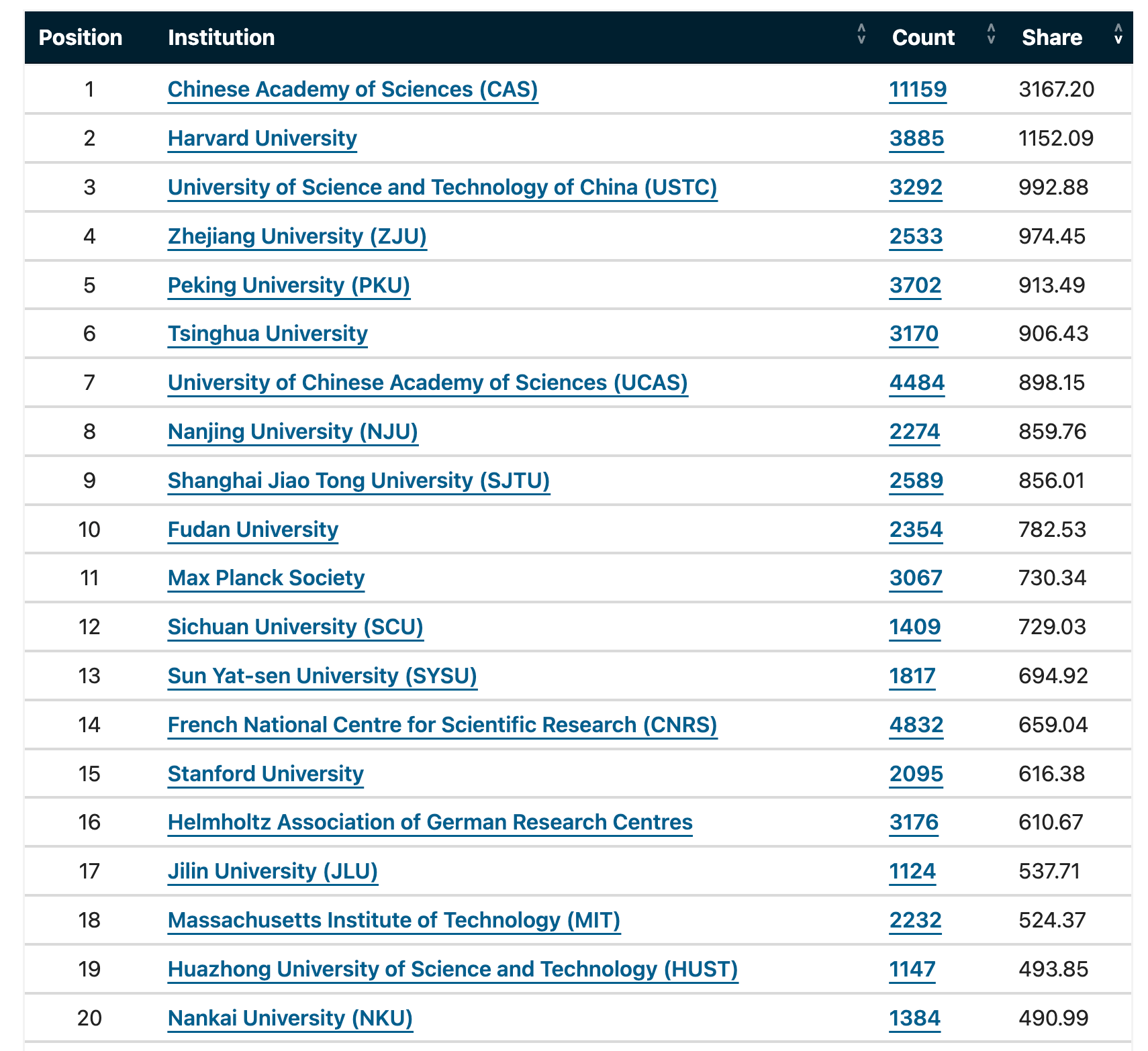Click count 2274 for Nanjing University
This screenshot has height=1051, width=1148.
coord(914,432)
